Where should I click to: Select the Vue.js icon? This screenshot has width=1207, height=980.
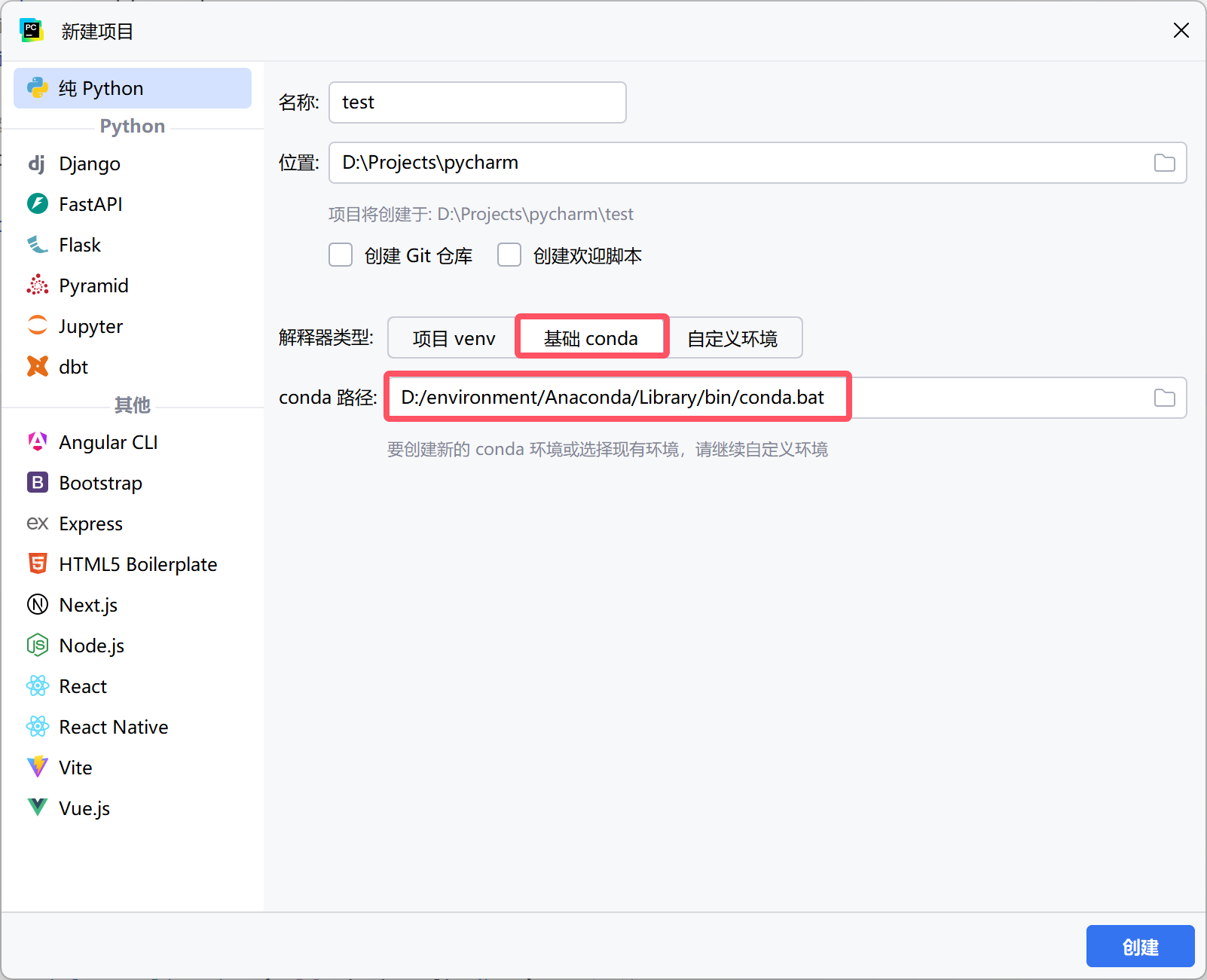pos(37,808)
